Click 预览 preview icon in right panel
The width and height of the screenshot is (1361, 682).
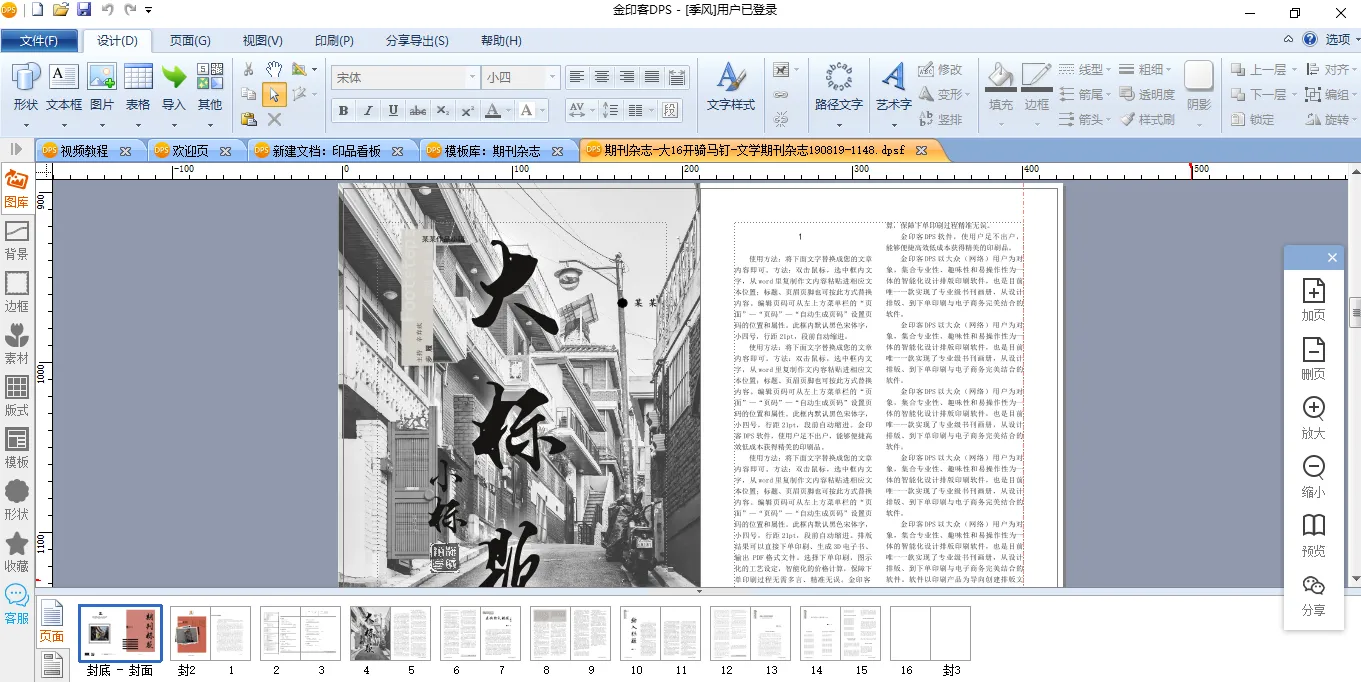click(x=1313, y=535)
